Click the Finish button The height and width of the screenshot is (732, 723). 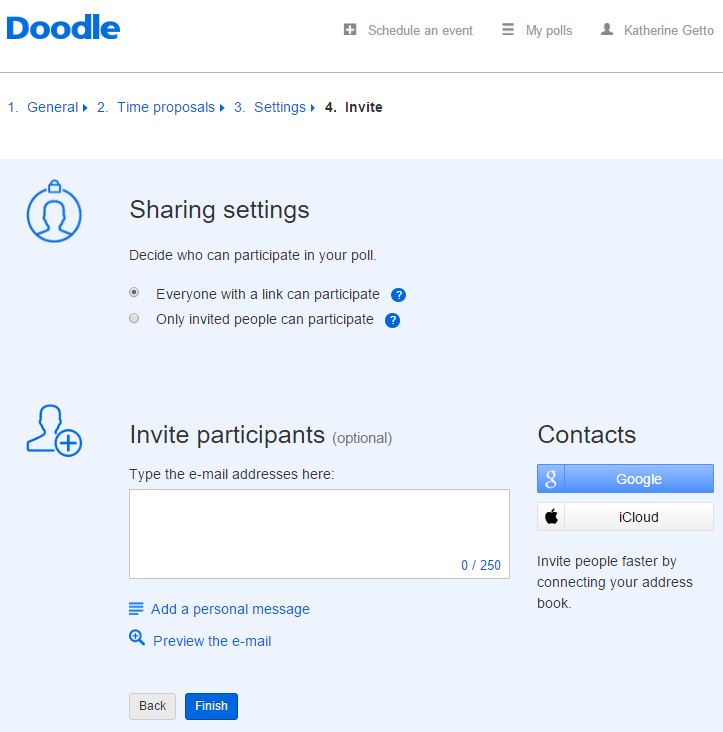point(211,706)
